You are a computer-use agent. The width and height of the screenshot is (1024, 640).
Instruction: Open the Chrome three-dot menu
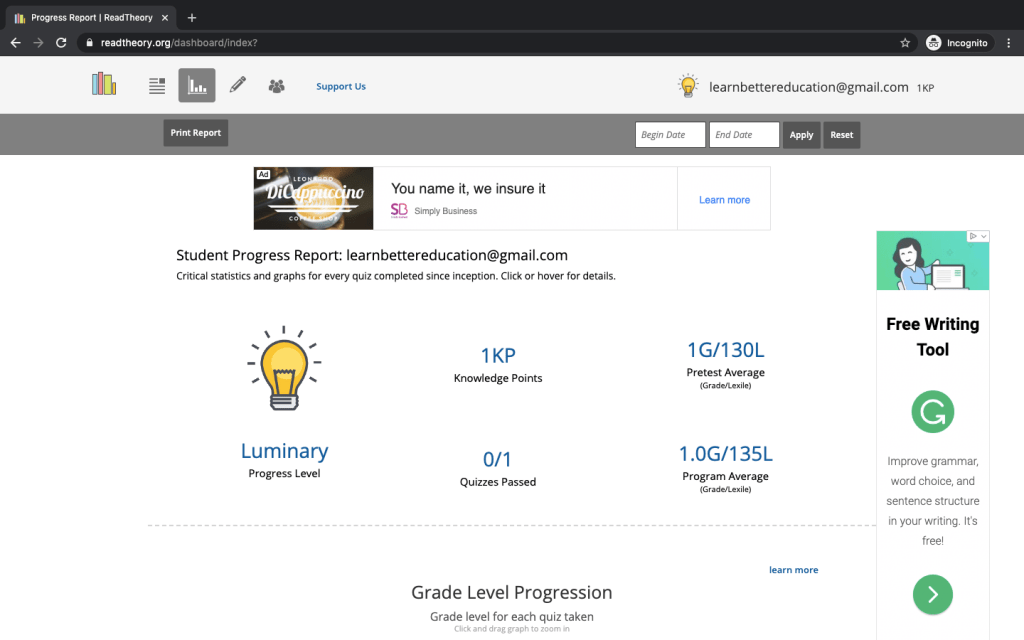click(x=1009, y=43)
